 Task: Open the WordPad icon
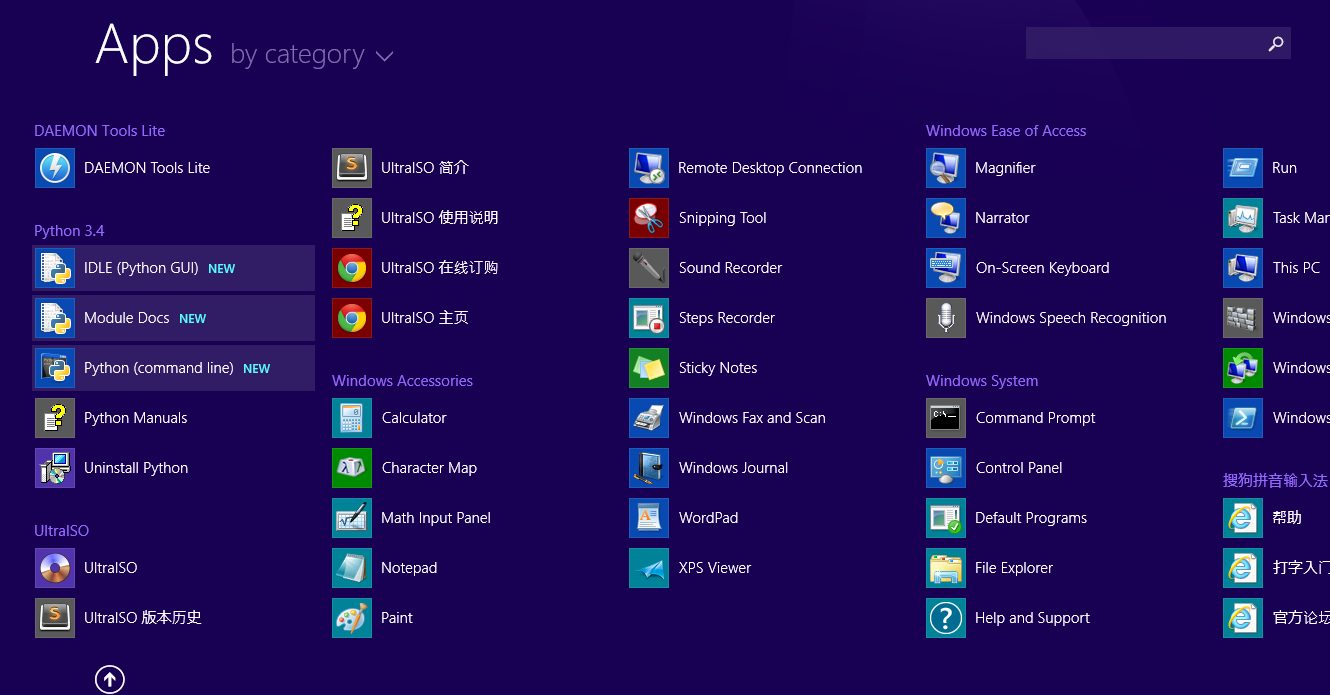(x=649, y=518)
